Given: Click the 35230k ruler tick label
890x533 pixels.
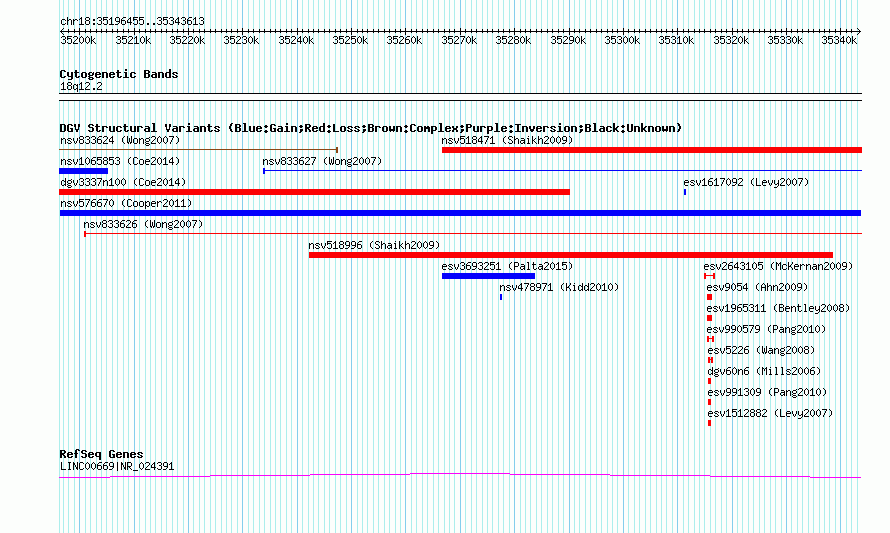Looking at the screenshot, I should click(x=241, y=40).
